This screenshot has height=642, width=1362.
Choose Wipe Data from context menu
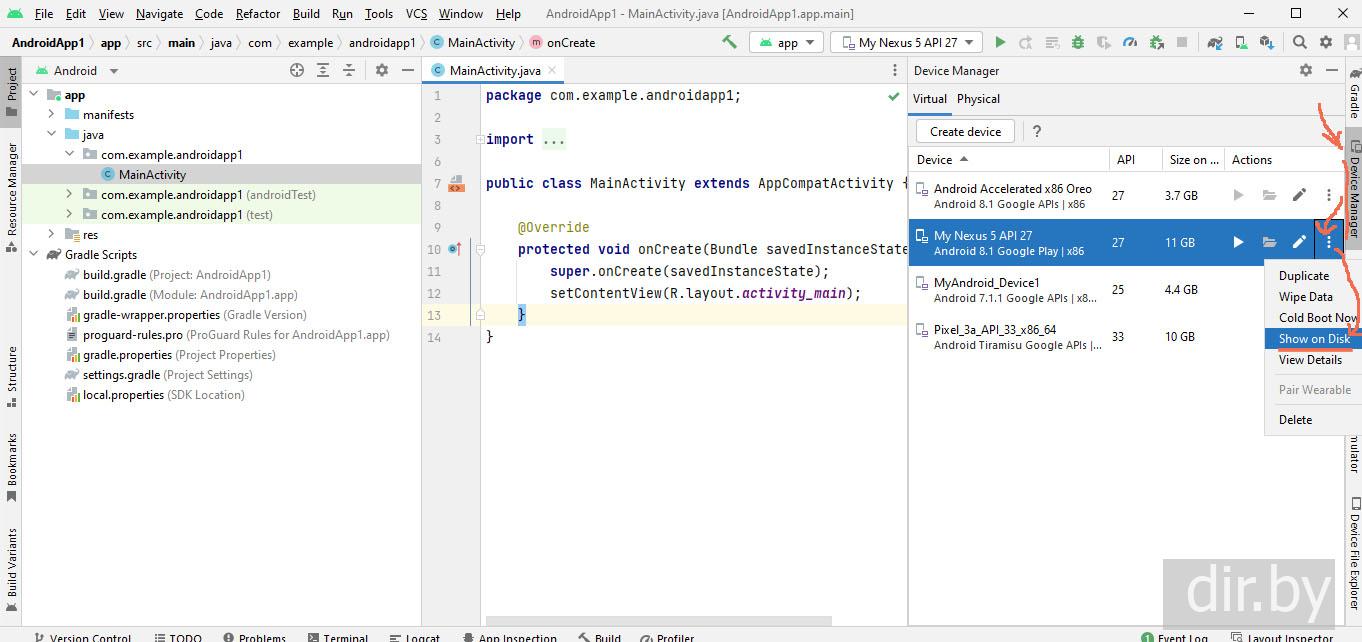pyautogui.click(x=1305, y=297)
